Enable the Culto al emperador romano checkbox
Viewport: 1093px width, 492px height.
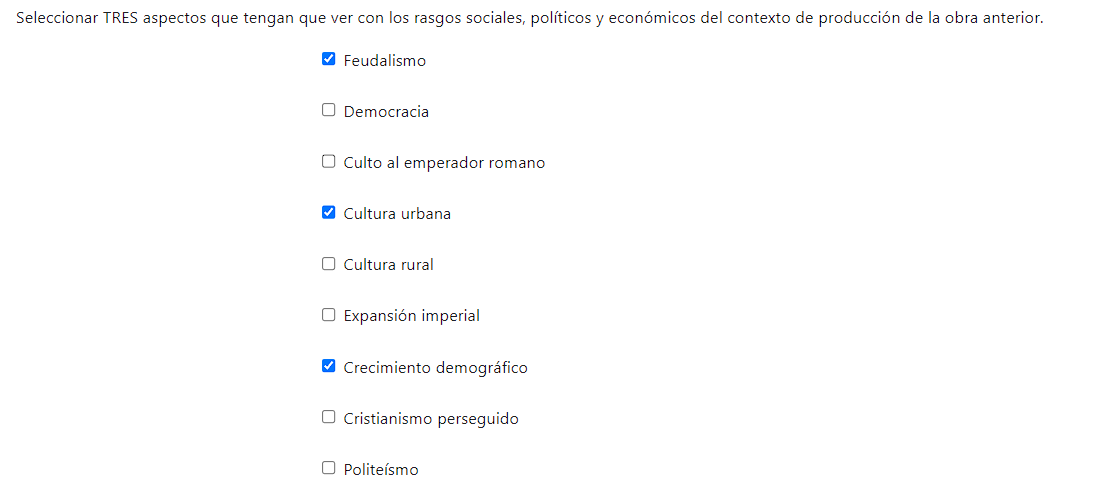pos(328,162)
